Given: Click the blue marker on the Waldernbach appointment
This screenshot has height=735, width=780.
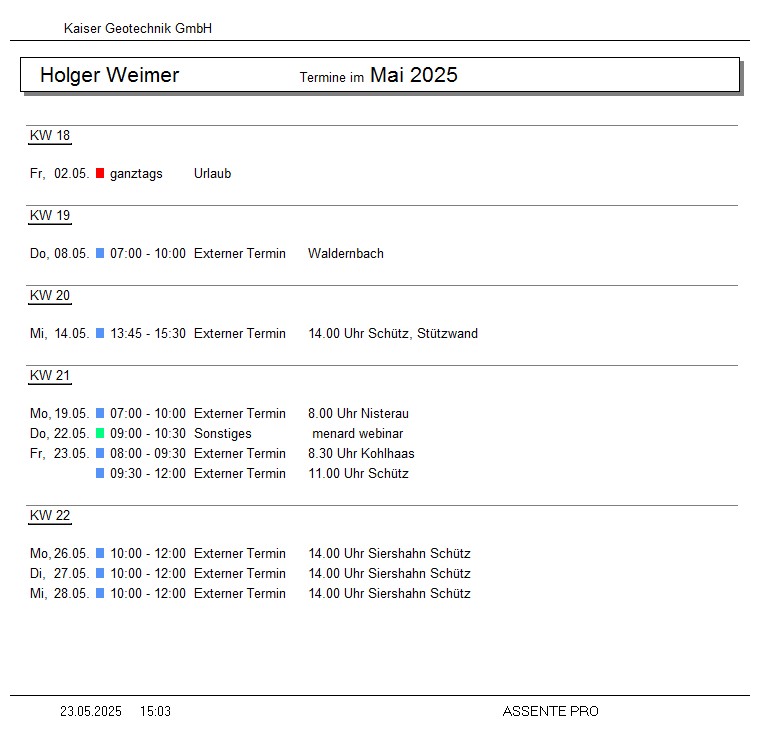Looking at the screenshot, I should click(x=100, y=253).
